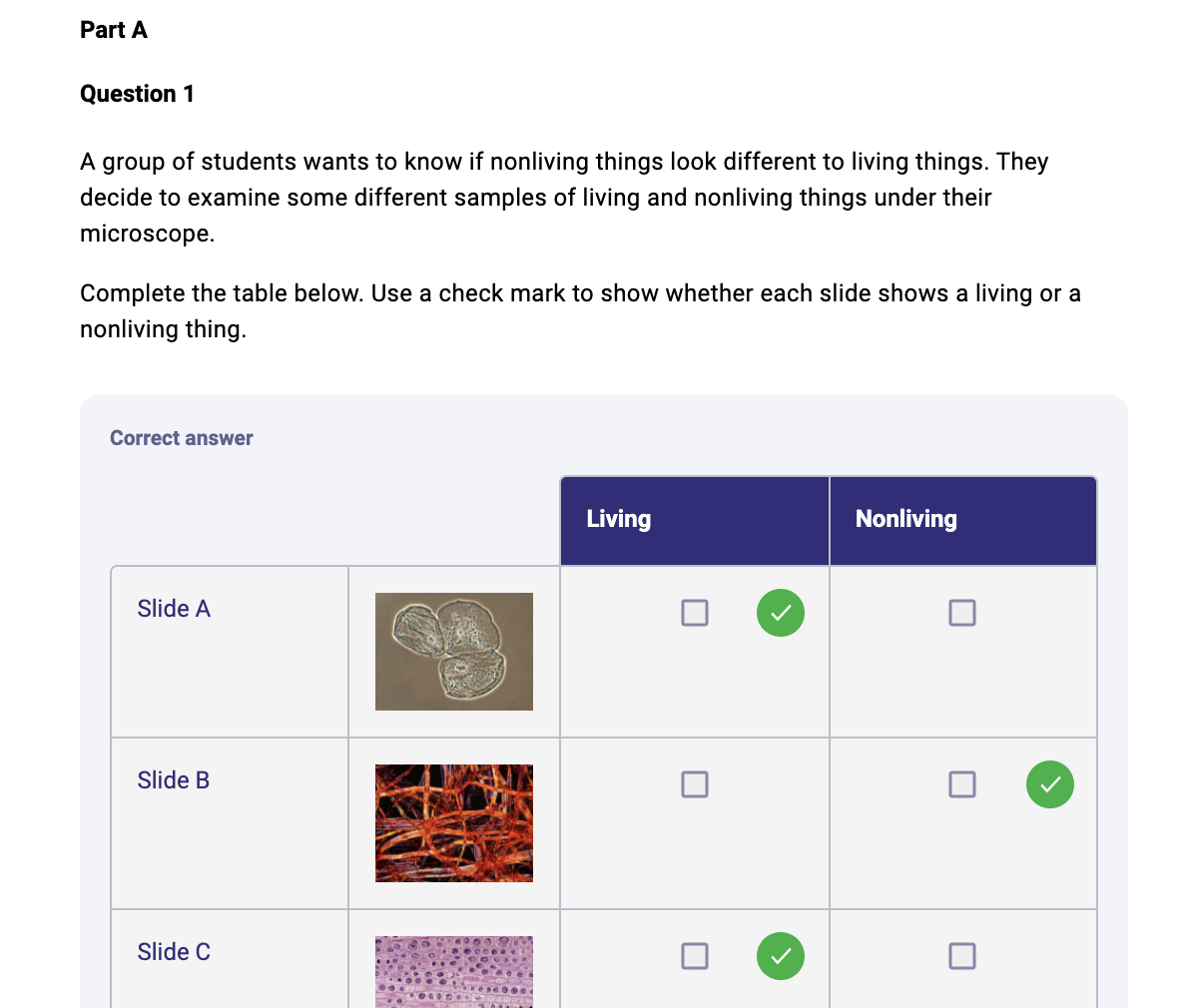Viewport: 1192px width, 1008px height.
Task: Tick the Living box for Slide B
Action: (x=694, y=784)
